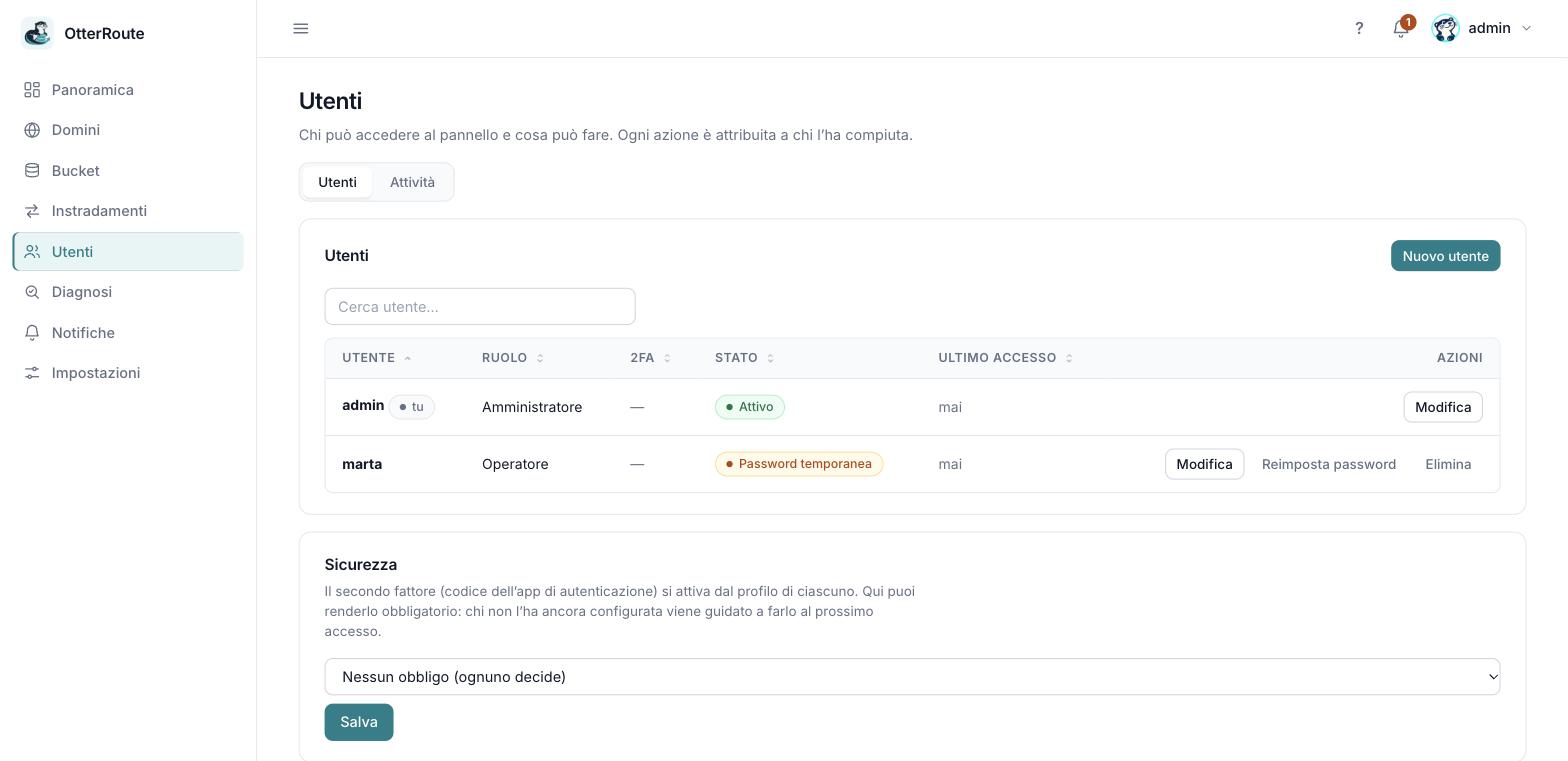The width and height of the screenshot is (1568, 761).
Task: Click the Instradamenti arrows icon
Action: coord(32,211)
